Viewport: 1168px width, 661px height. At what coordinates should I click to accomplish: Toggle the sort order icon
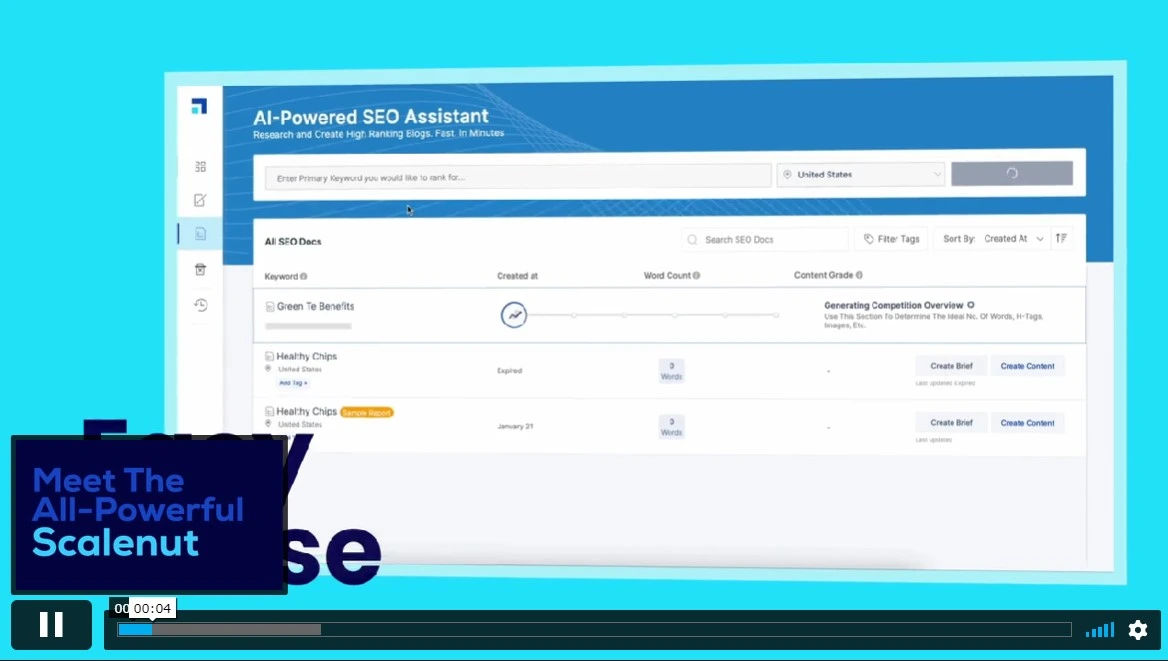point(1061,238)
